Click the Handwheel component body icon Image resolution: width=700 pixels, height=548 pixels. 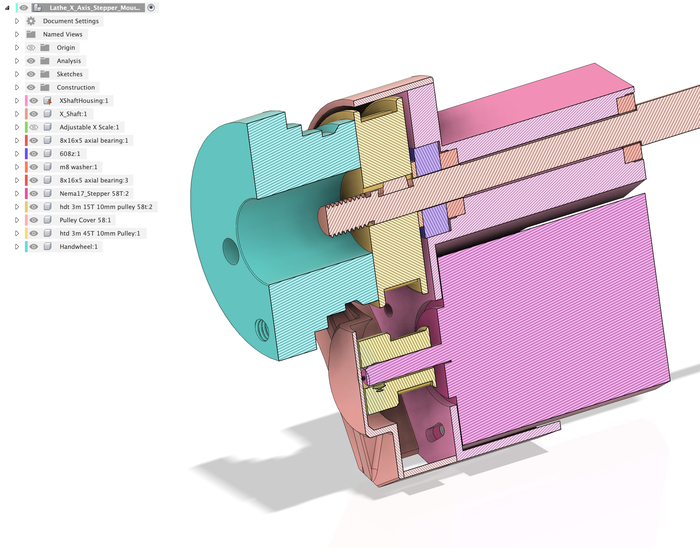(x=47, y=246)
